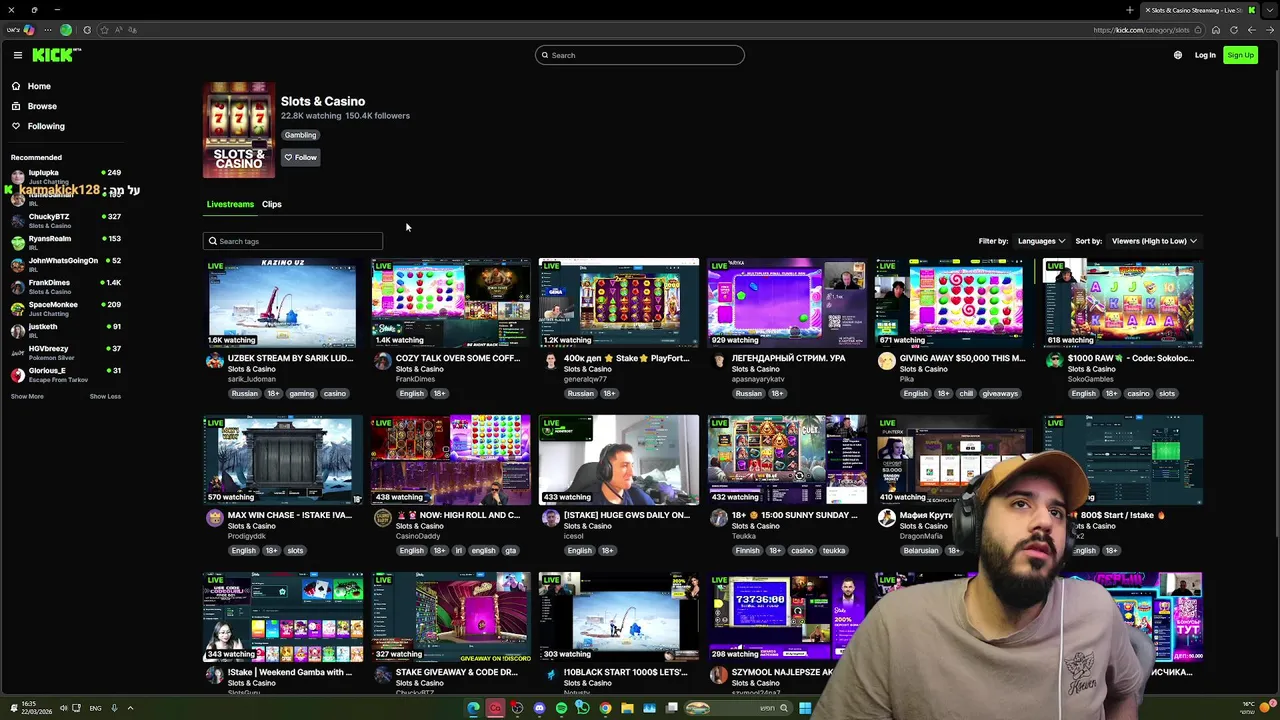Open generalqw77 stream thumbnail
The height and width of the screenshot is (720, 1280).
pyautogui.click(x=619, y=303)
